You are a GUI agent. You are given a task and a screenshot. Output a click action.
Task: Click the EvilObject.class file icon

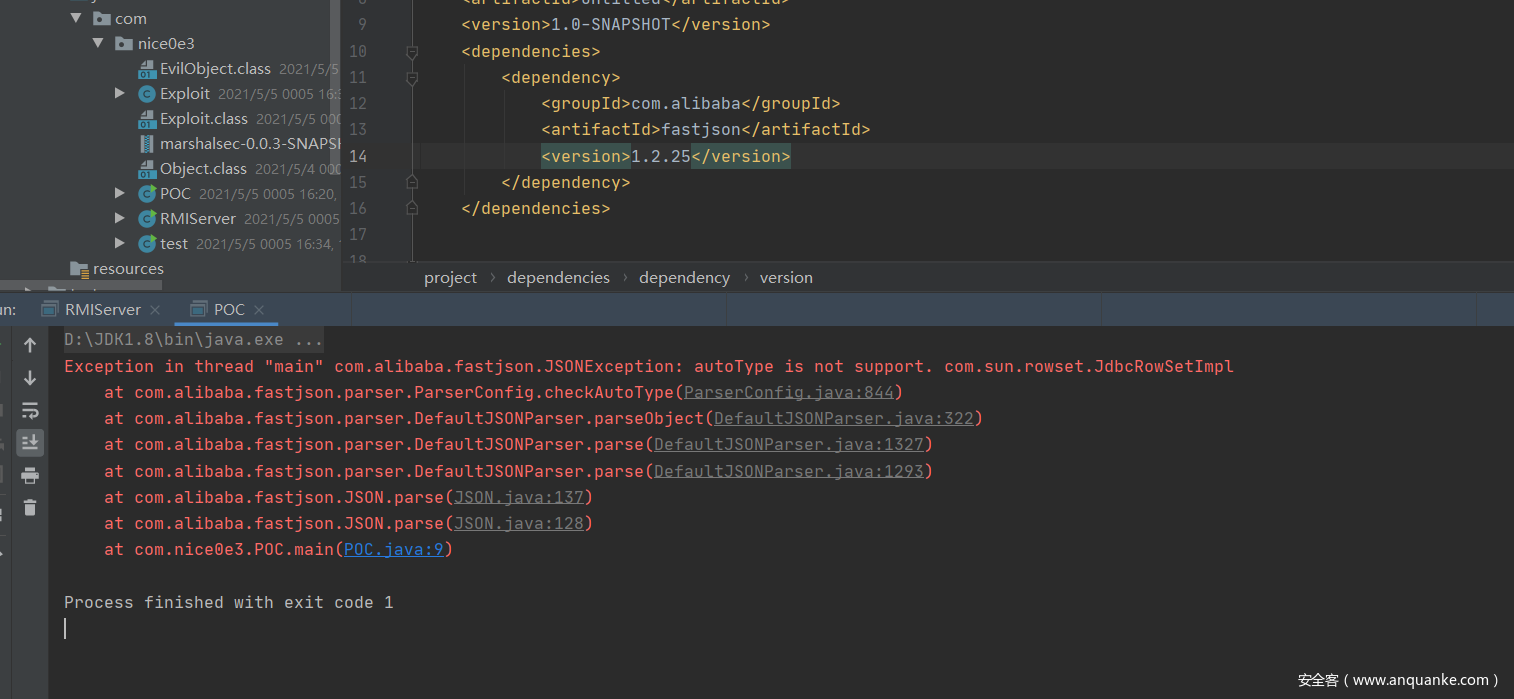point(147,69)
